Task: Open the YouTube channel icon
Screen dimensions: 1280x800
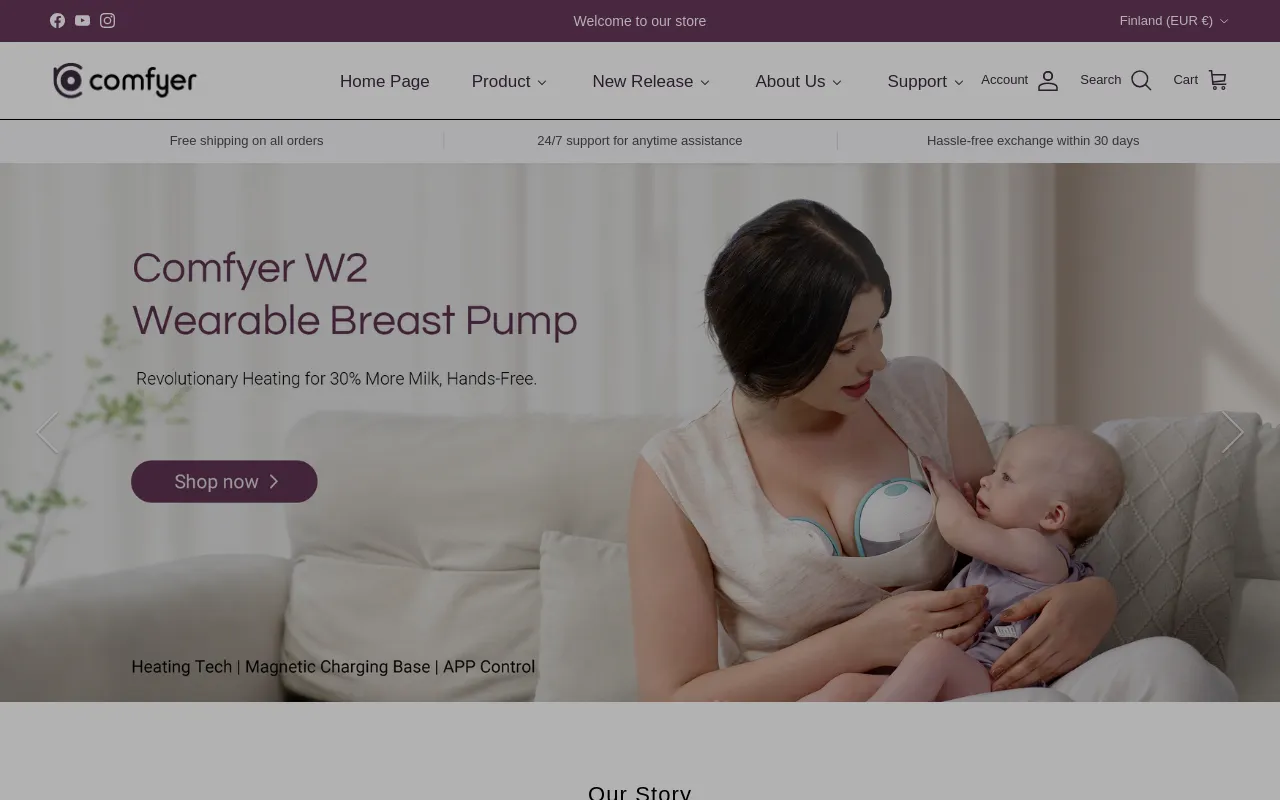Action: pos(82,20)
